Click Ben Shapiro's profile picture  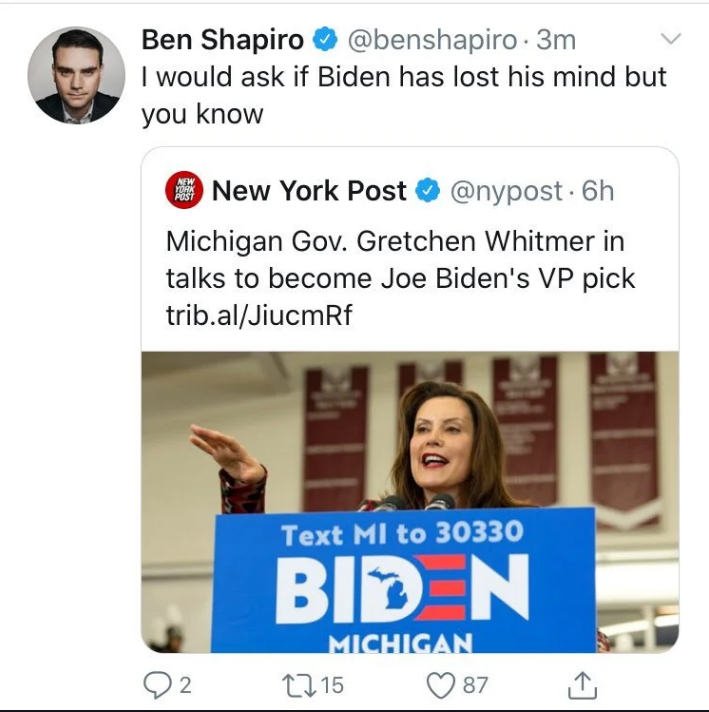[x=75, y=75]
